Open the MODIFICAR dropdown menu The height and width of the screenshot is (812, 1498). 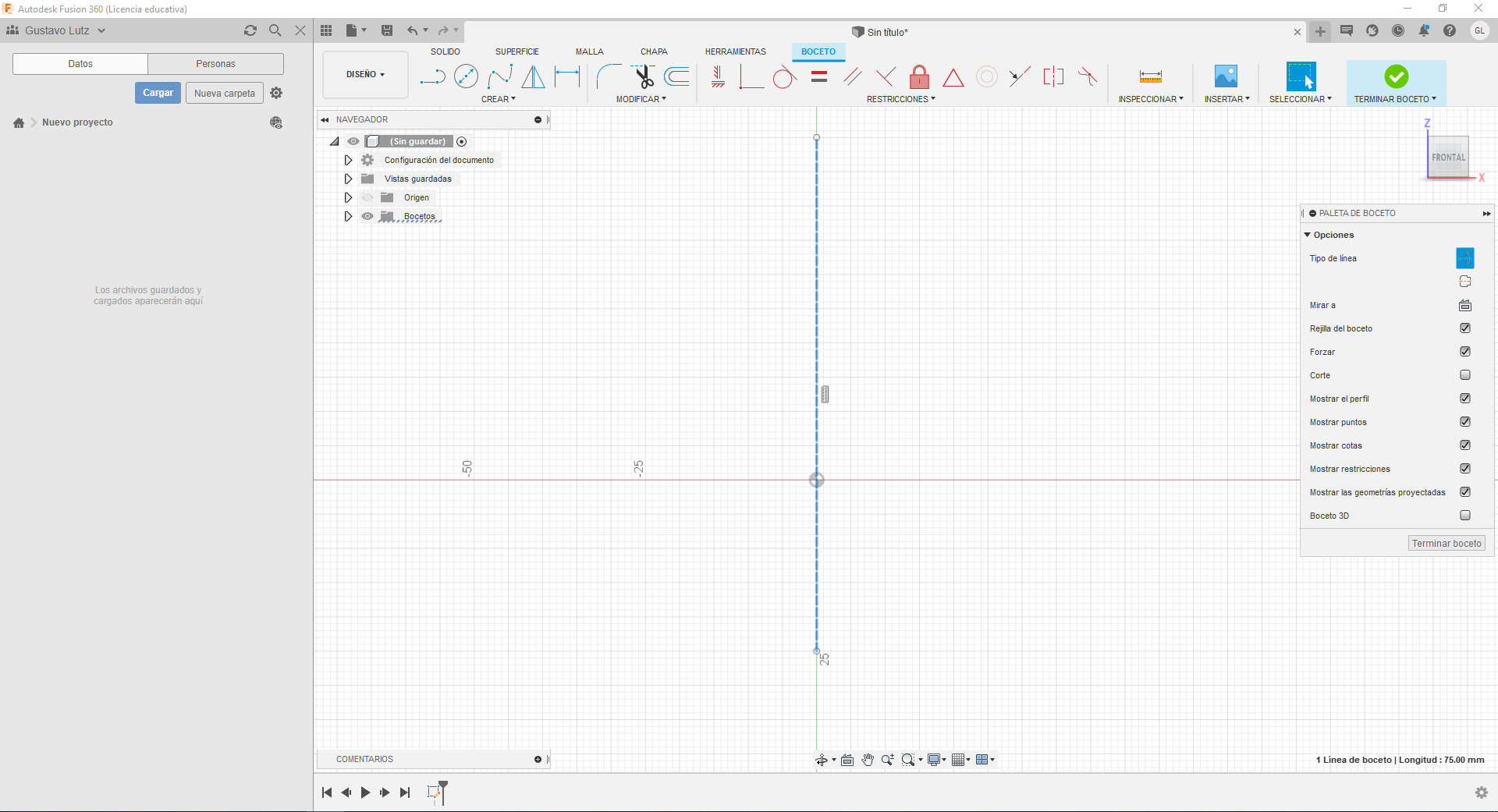[641, 99]
